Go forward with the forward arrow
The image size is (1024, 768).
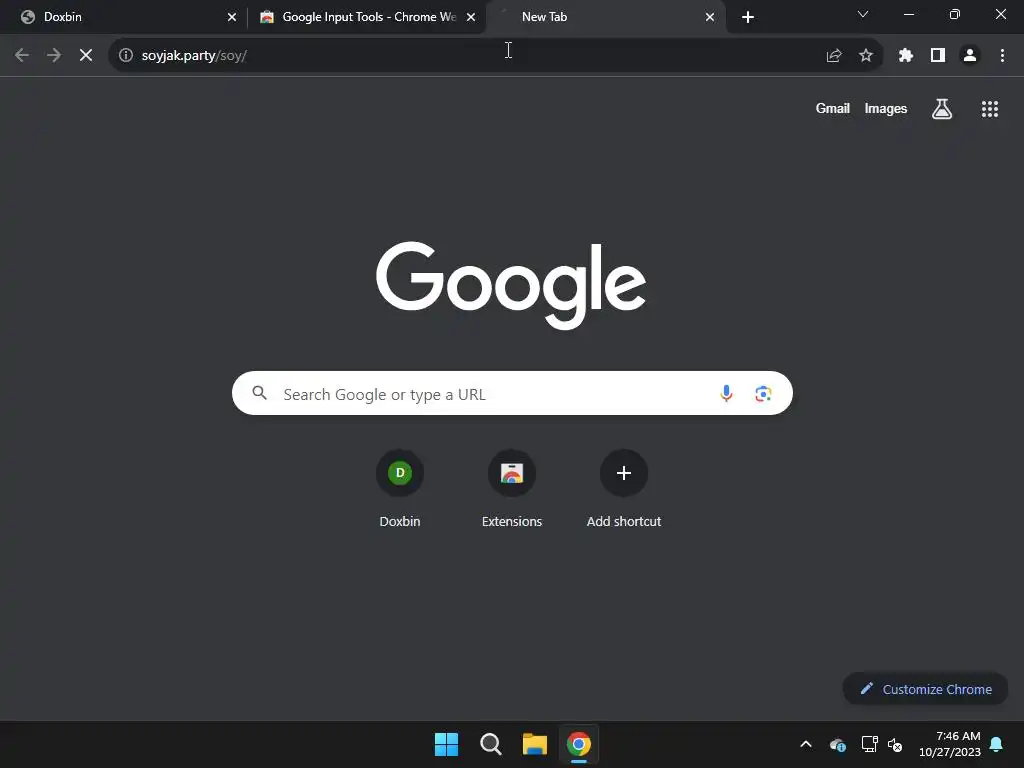tap(54, 56)
